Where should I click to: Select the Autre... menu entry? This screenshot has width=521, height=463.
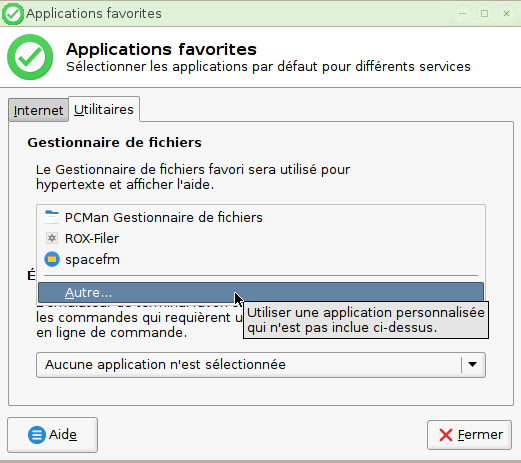[261, 292]
